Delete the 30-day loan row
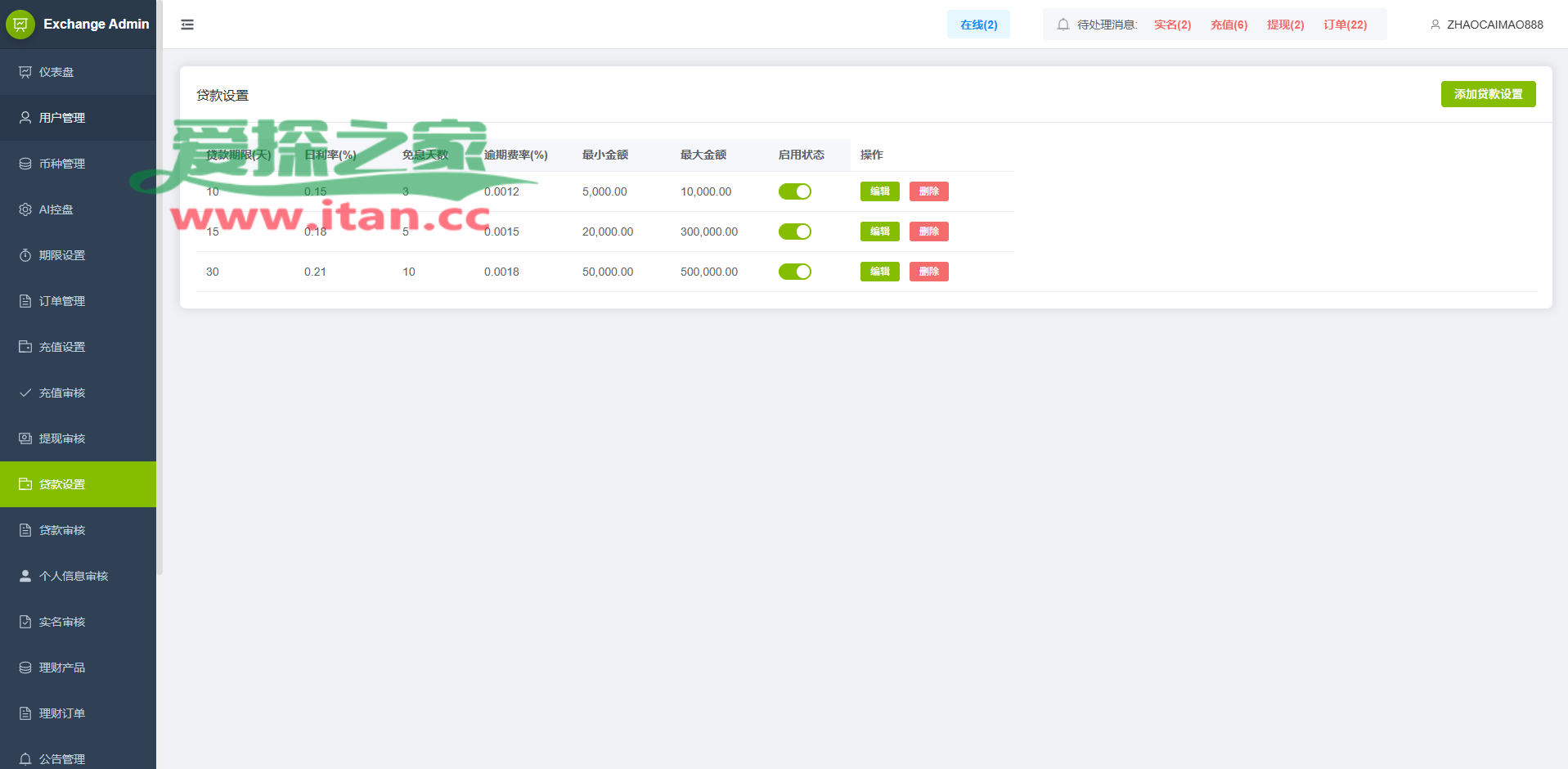1568x769 pixels. tap(929, 272)
